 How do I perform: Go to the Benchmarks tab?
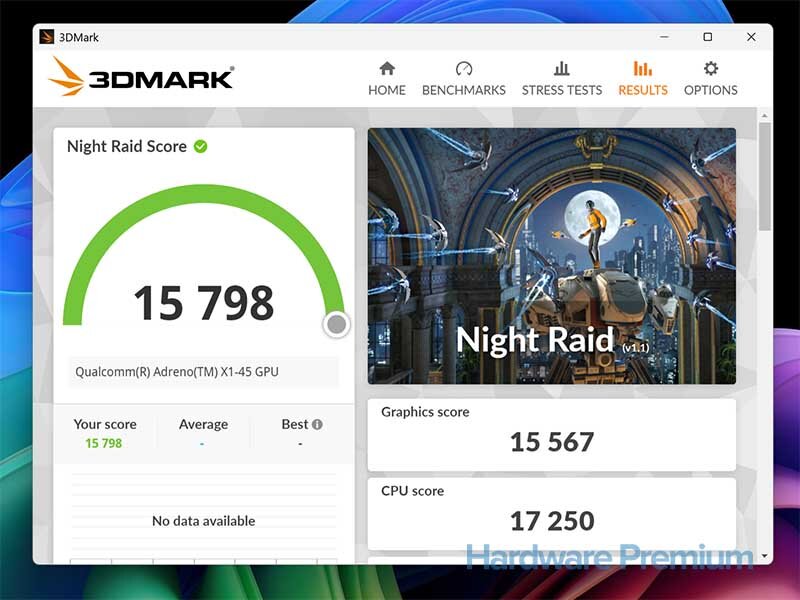point(464,79)
